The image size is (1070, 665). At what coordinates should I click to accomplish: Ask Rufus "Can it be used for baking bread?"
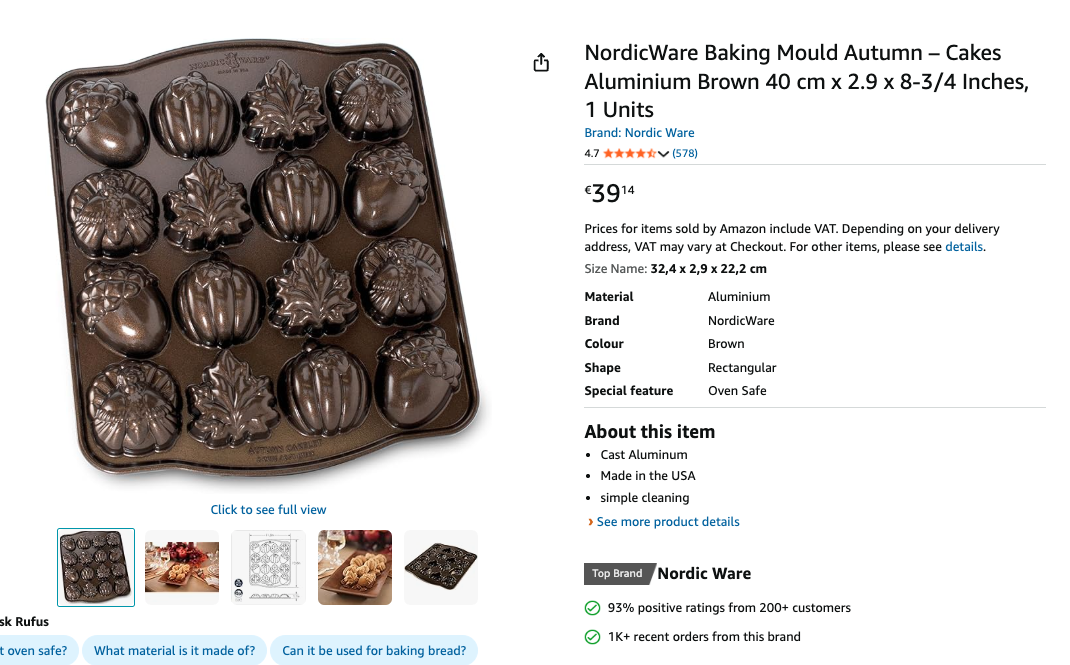(x=374, y=650)
